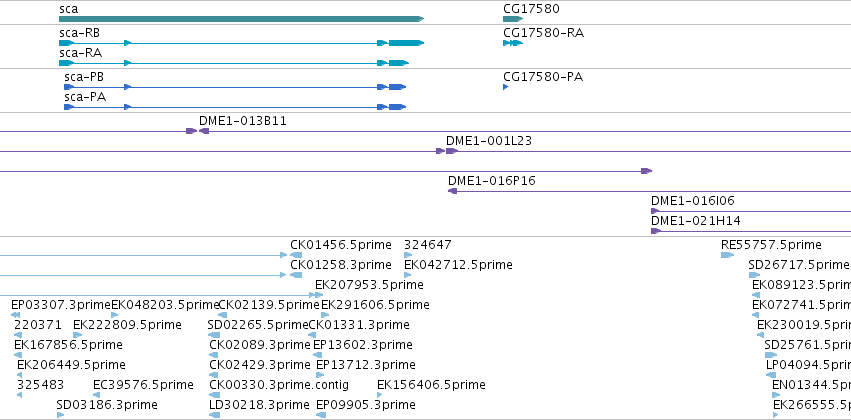The width and height of the screenshot is (851, 420).
Task: Click the CG17580-PA small arrow glyph
Action: 505,87
